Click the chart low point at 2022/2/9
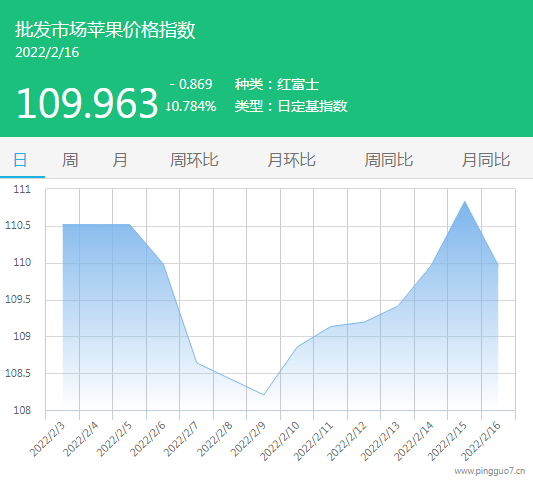This screenshot has height=481, width=533. [263, 395]
